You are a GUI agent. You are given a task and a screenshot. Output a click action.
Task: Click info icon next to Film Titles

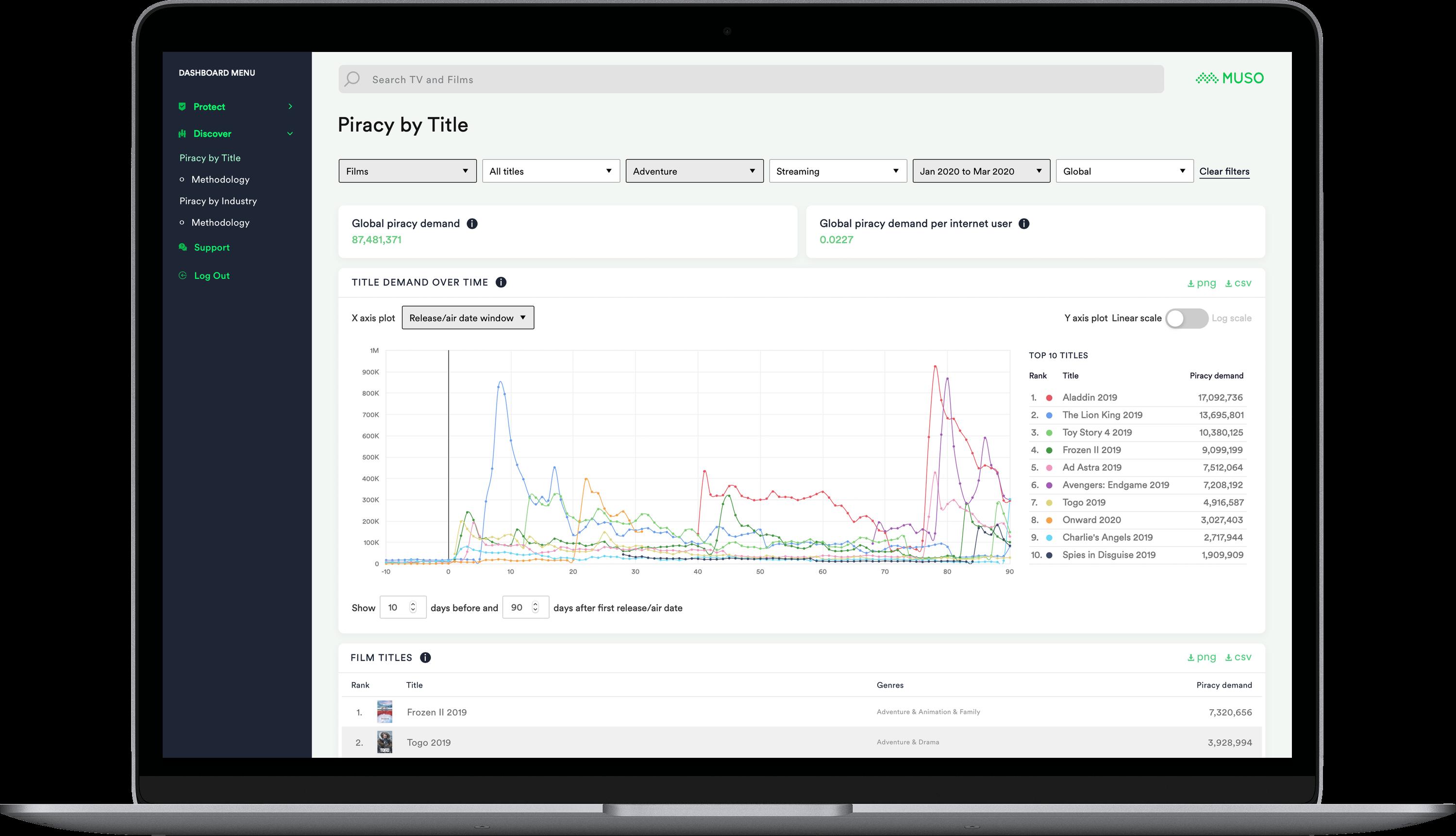coord(425,658)
